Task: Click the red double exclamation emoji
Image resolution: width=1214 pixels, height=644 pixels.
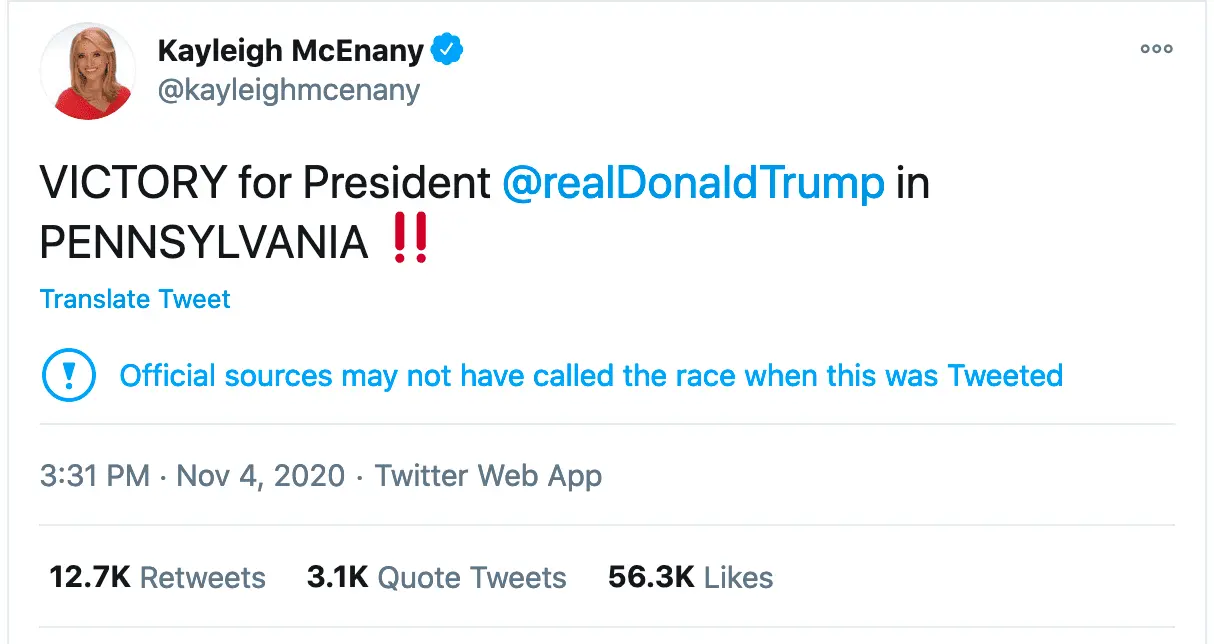Action: point(411,241)
